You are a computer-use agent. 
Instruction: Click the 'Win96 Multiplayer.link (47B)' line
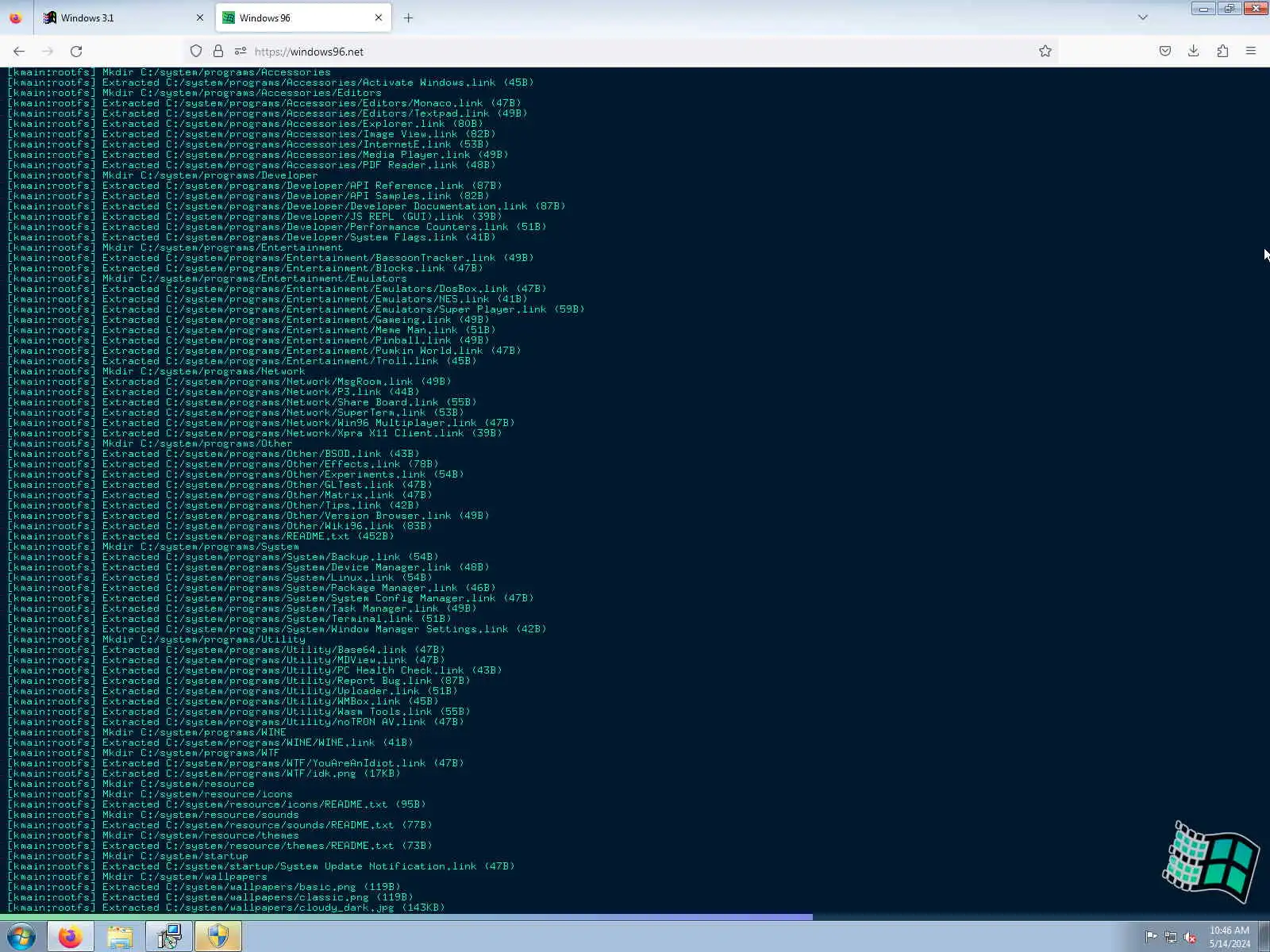261,423
